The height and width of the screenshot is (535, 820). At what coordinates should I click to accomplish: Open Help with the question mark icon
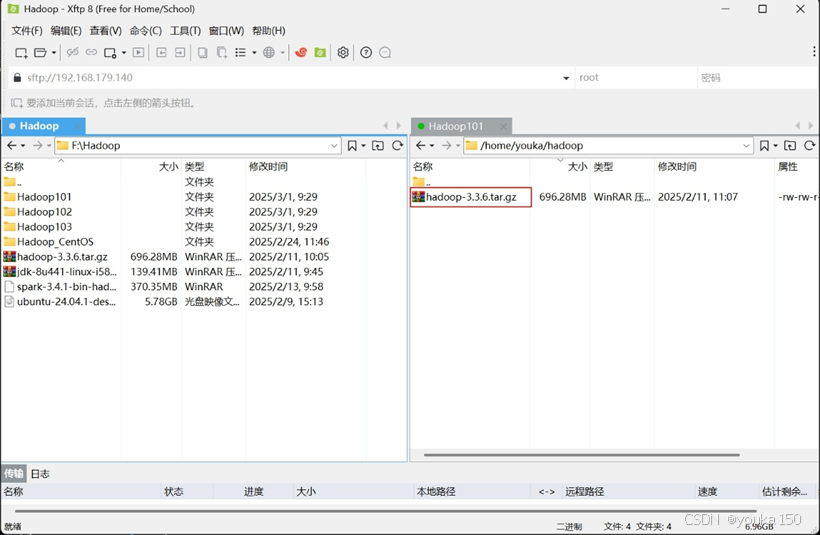(x=366, y=52)
